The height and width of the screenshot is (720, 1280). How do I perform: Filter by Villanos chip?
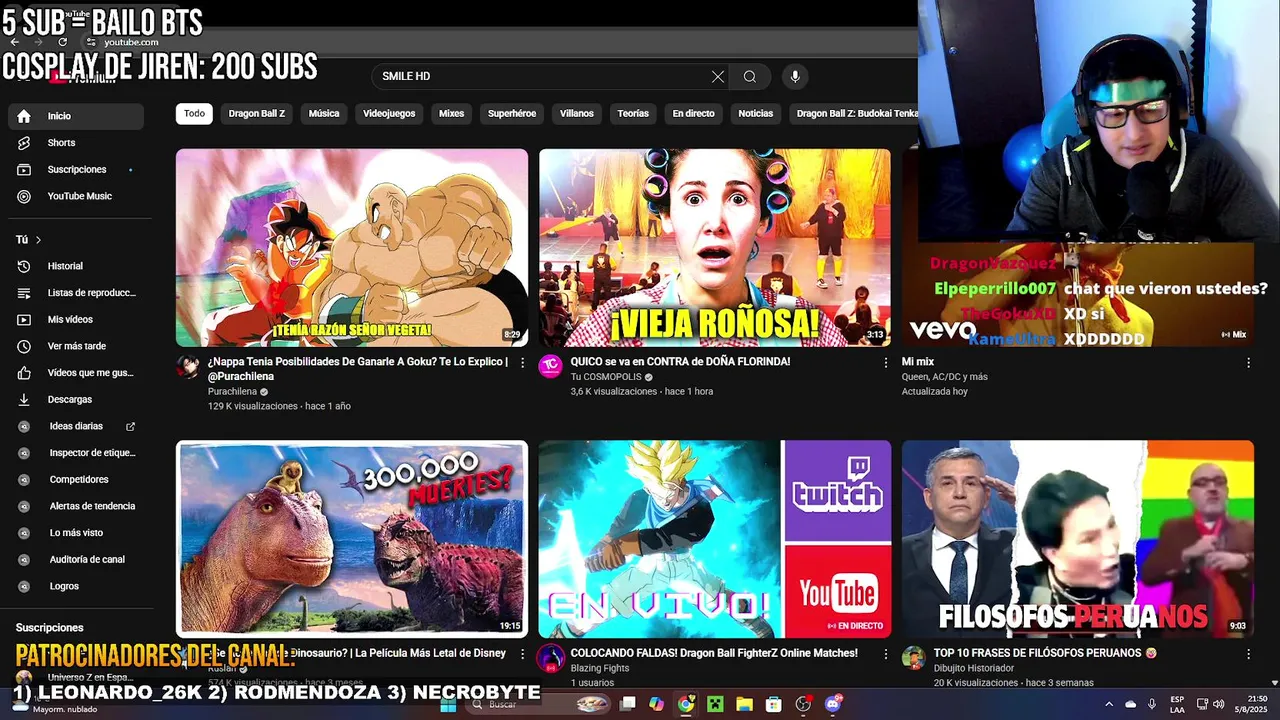coord(577,114)
